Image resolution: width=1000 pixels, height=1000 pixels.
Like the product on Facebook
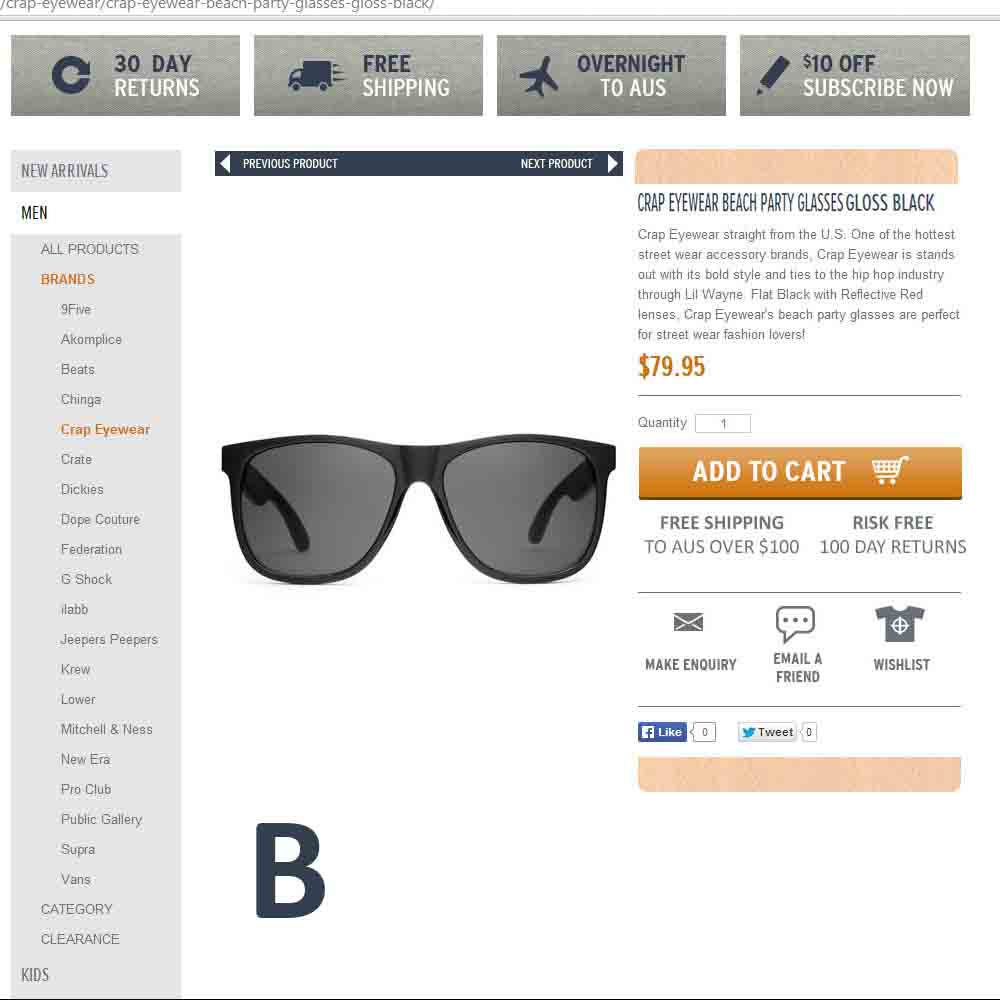[662, 732]
